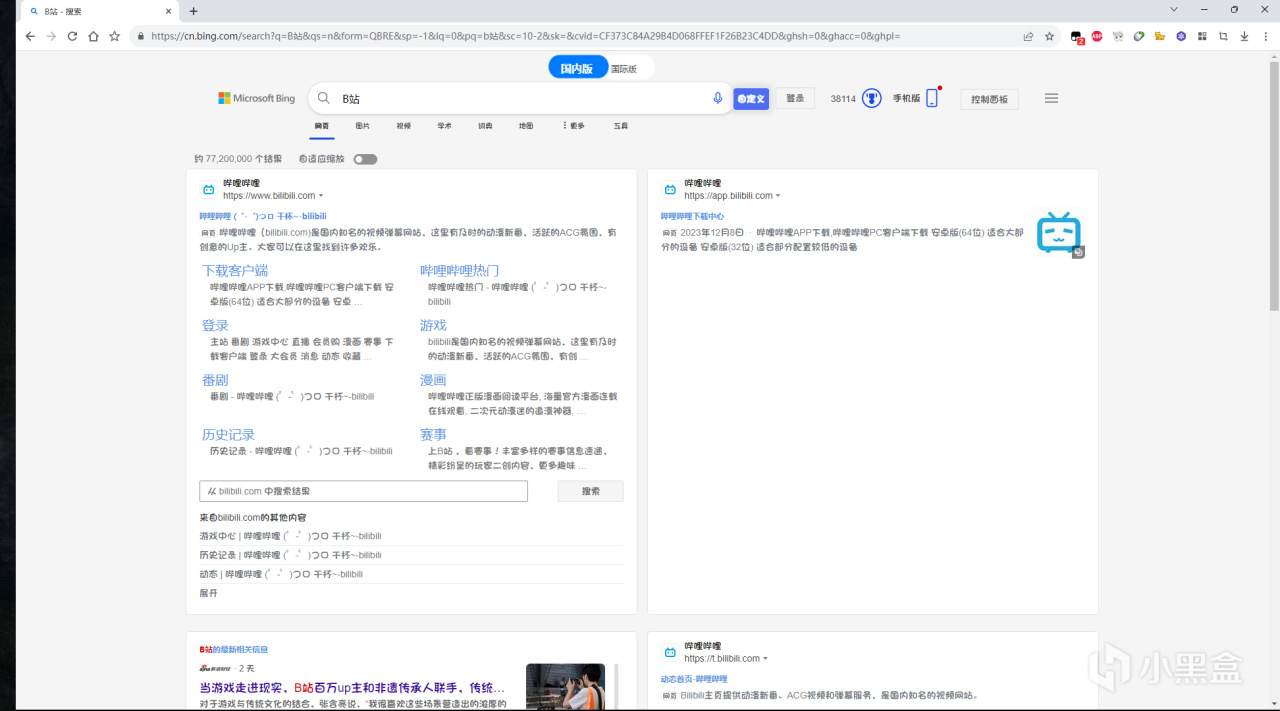Click the star icon beside the home button
The height and width of the screenshot is (711, 1280).
[114, 36]
